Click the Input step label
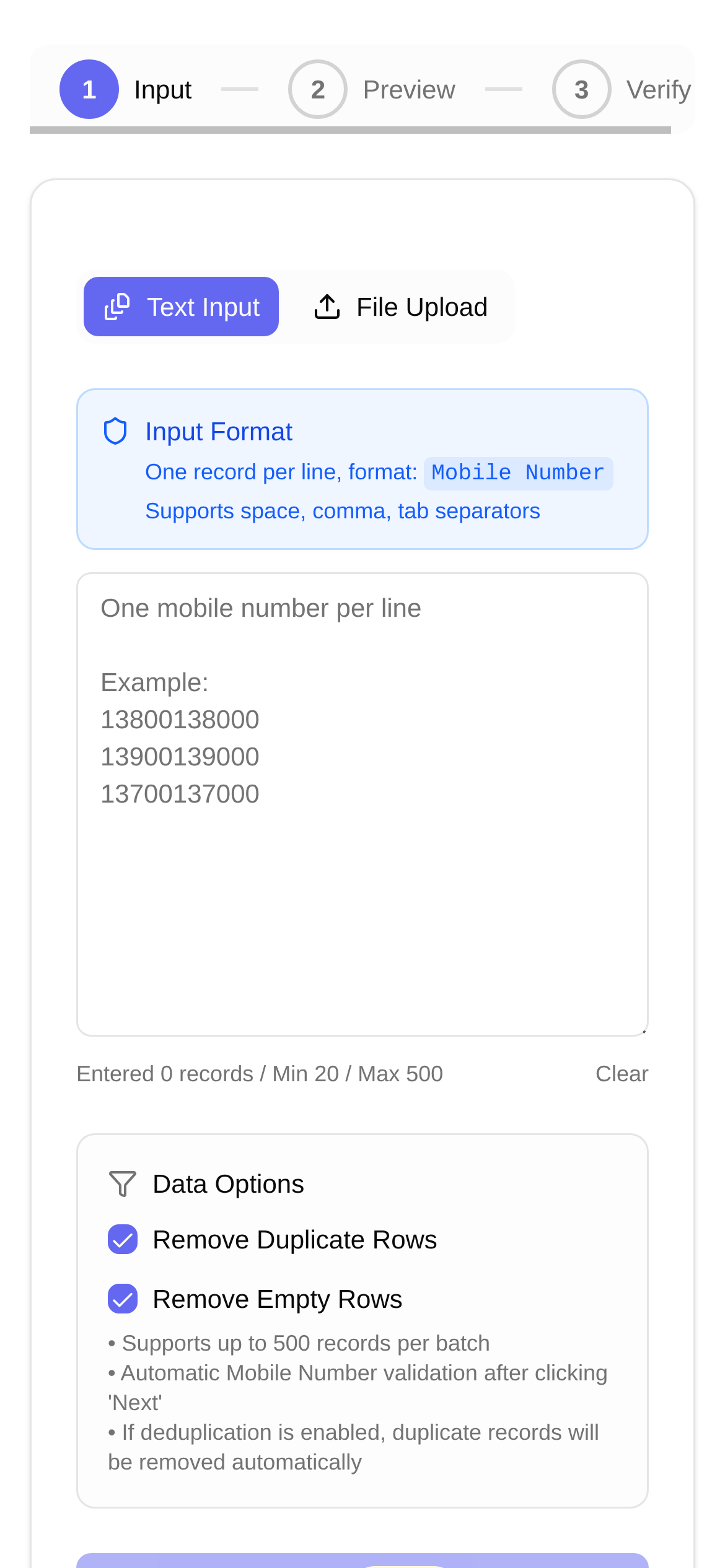Screen dimensions: 725x1568 coord(163,90)
